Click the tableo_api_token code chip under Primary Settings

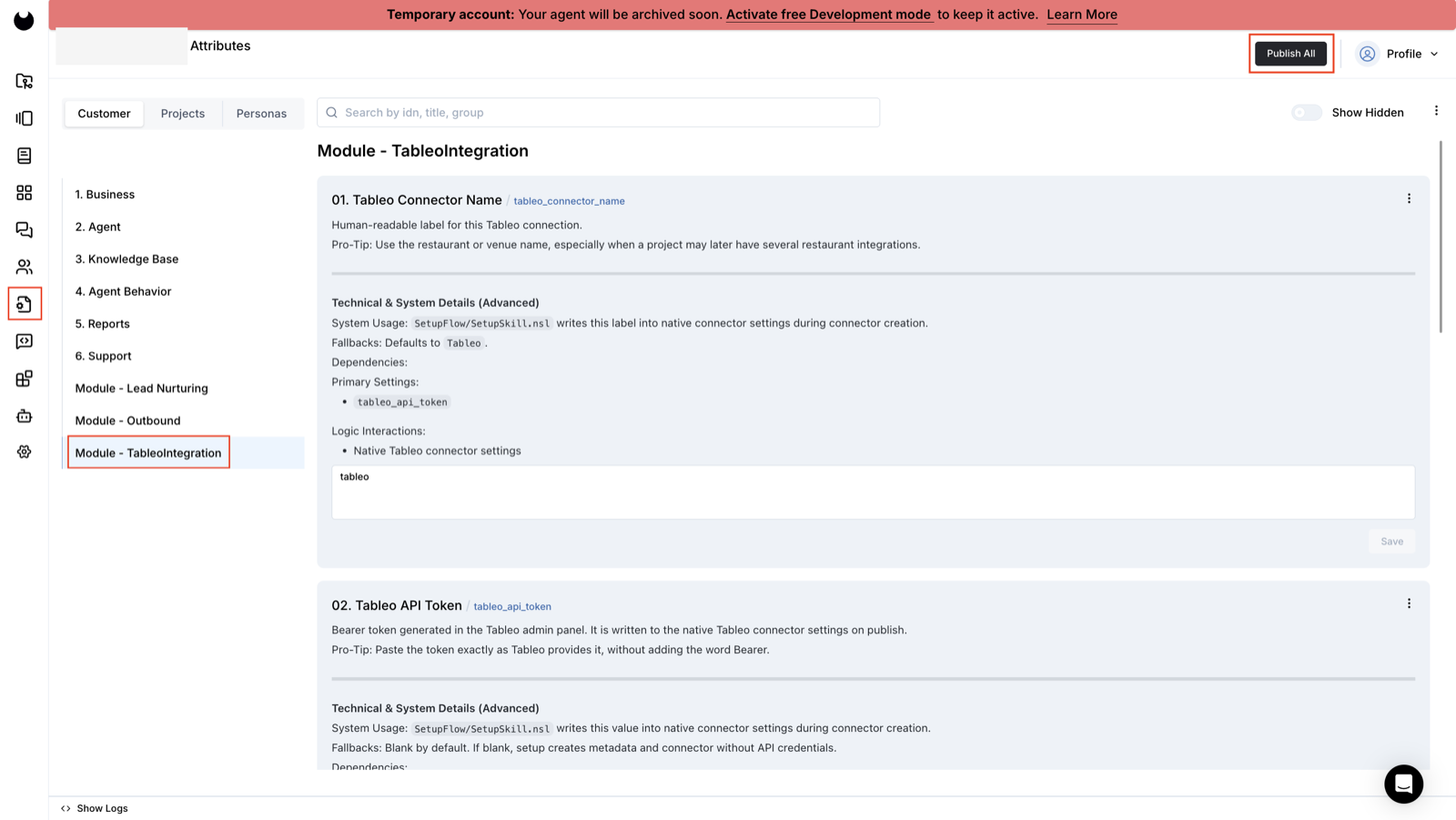[x=402, y=402]
